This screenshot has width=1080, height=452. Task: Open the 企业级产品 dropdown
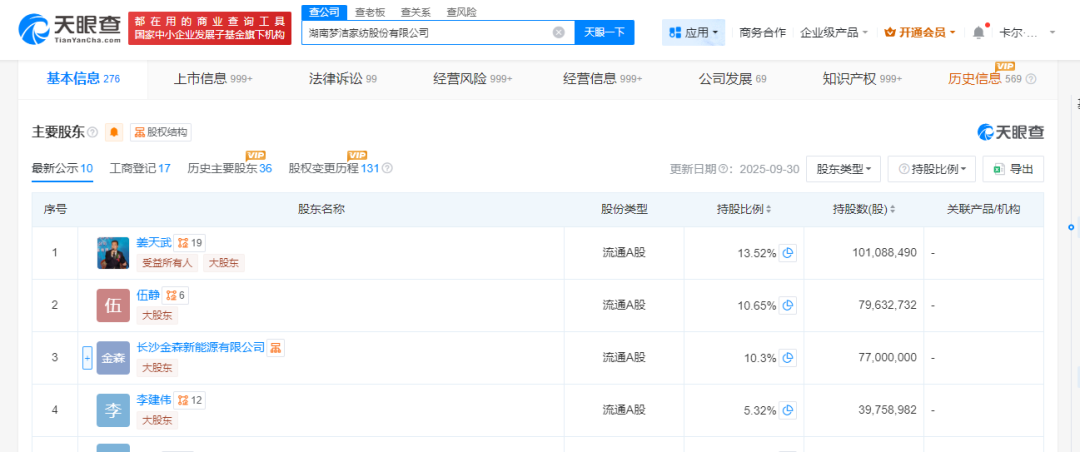point(833,32)
